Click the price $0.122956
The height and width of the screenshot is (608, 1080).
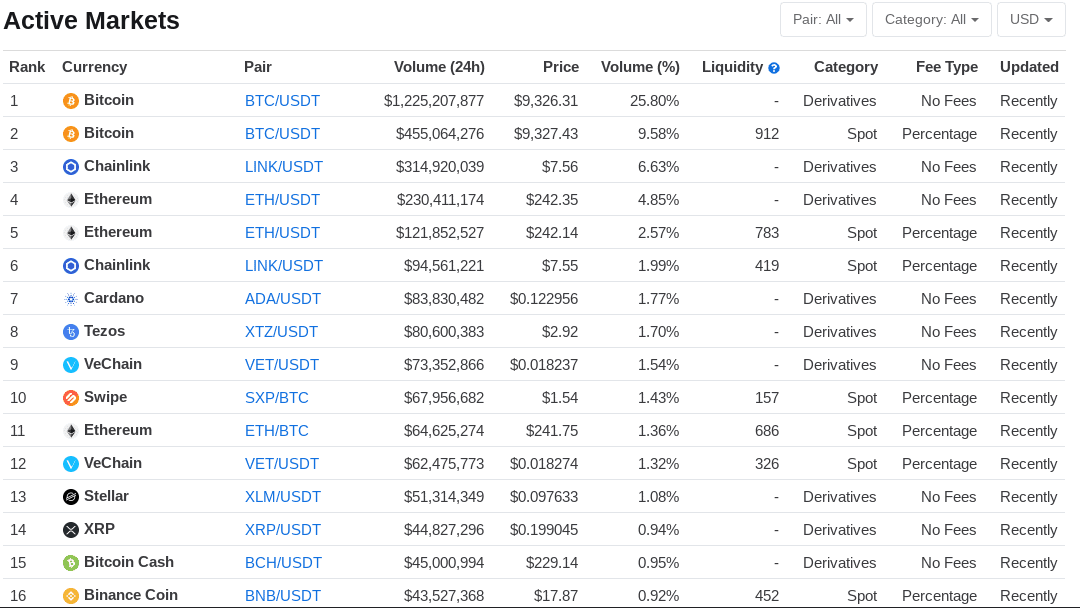544,300
